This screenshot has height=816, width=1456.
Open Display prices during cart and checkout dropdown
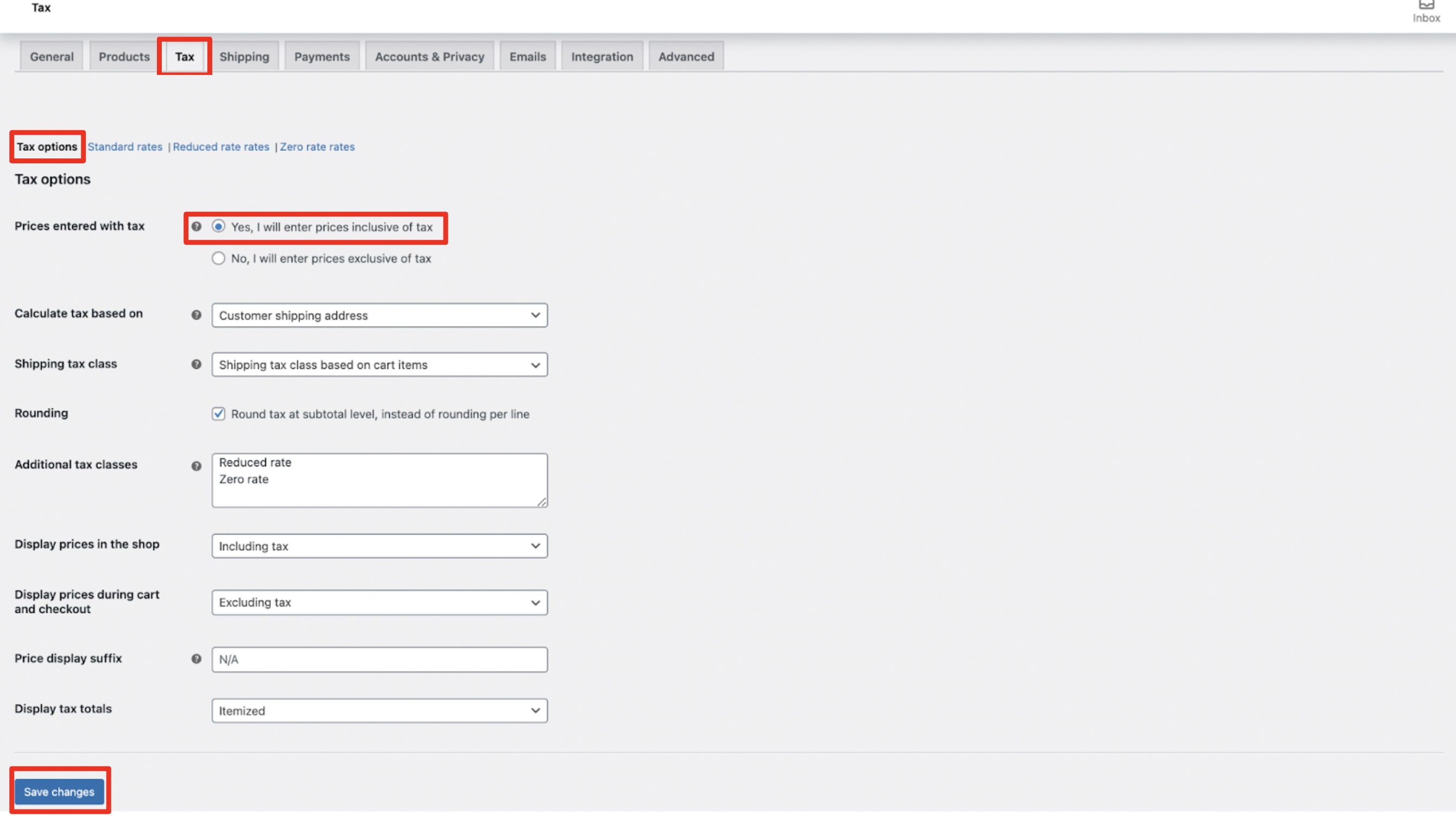click(379, 603)
